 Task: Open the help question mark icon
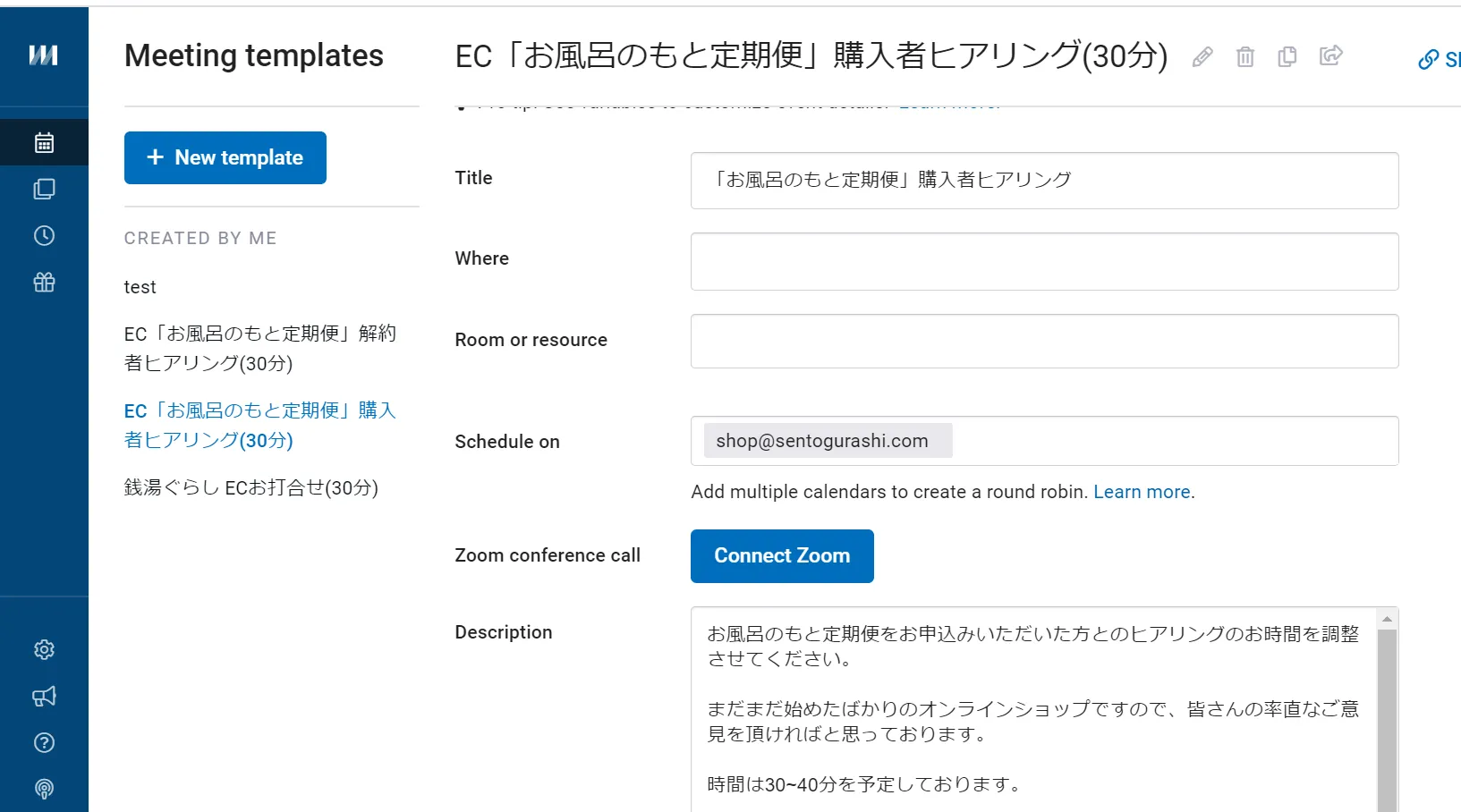click(44, 742)
